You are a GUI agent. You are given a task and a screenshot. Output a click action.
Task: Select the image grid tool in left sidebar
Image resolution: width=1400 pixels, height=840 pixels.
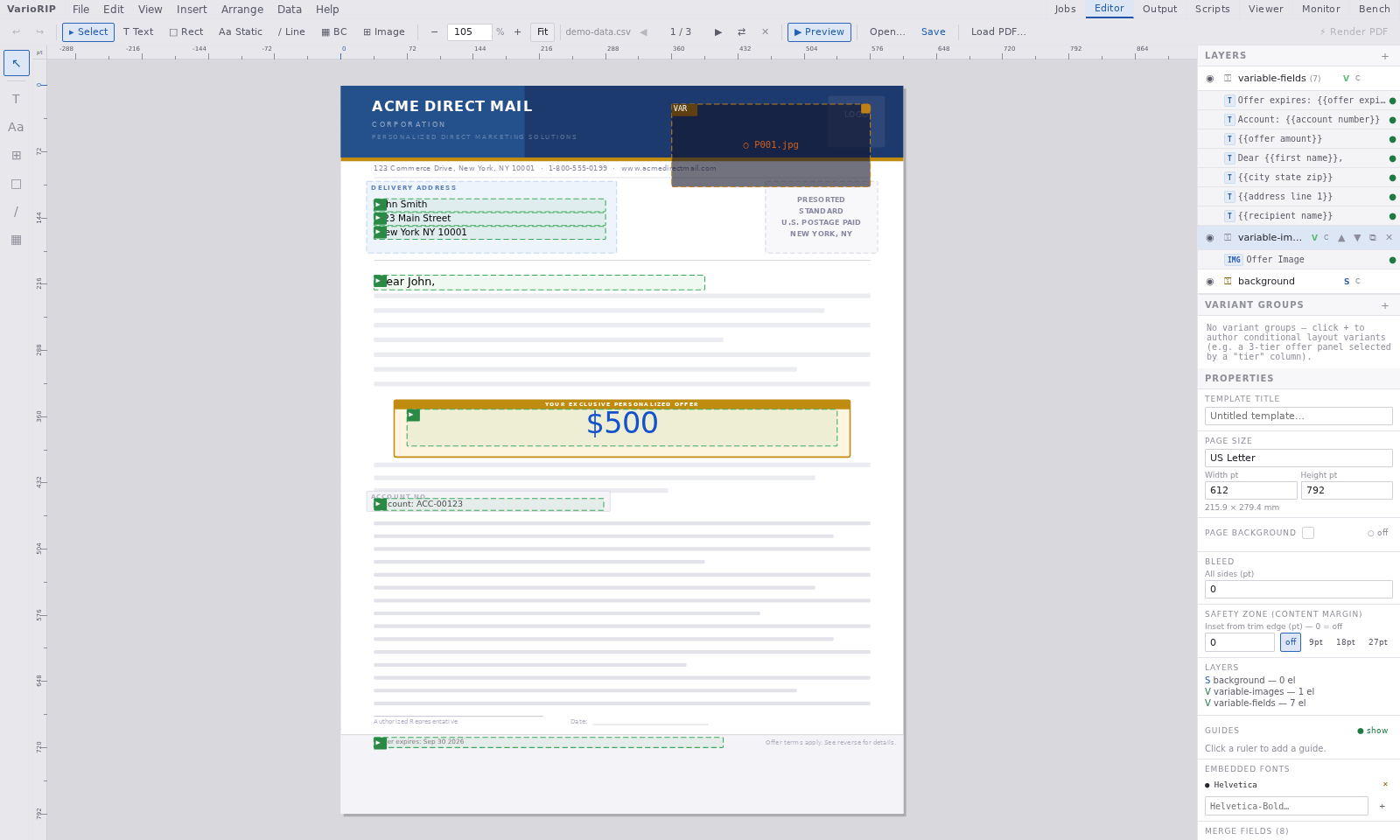coord(16,155)
